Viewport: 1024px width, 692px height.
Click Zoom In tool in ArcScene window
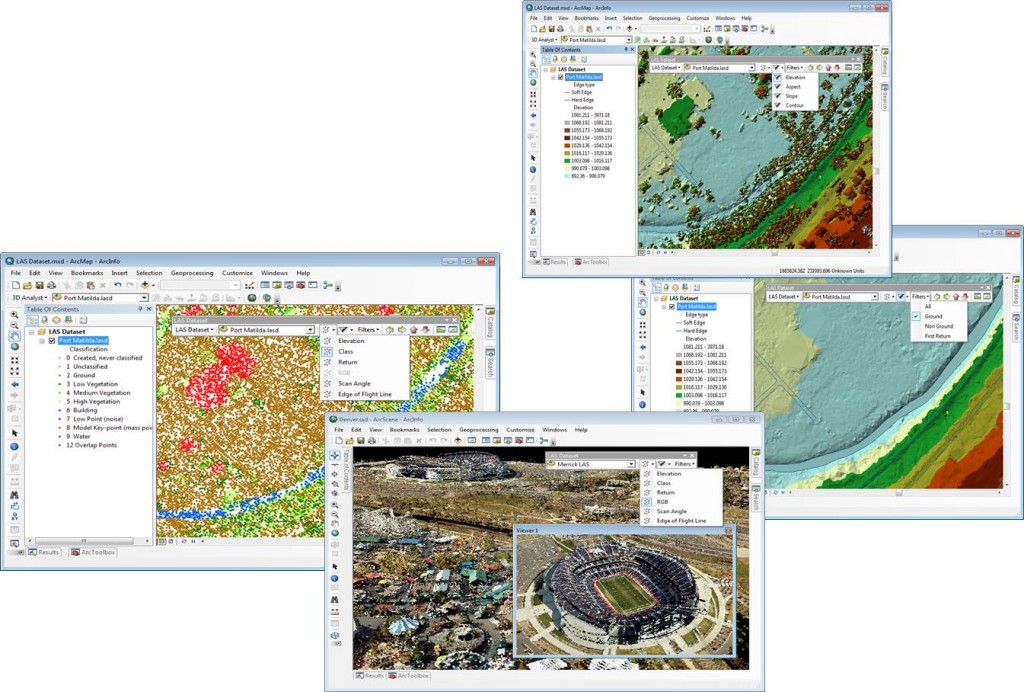click(334, 505)
